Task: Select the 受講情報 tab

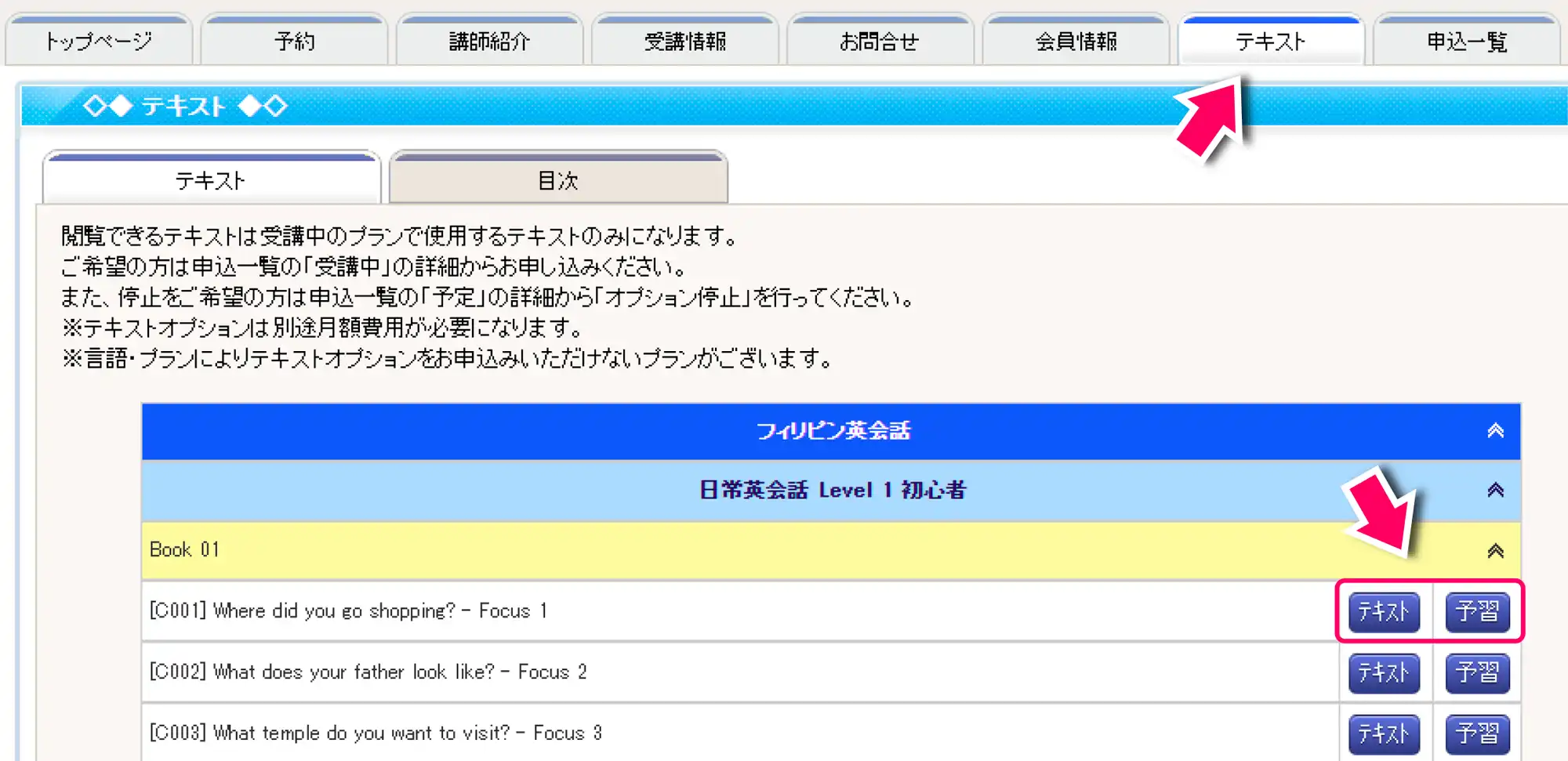Action: click(x=684, y=42)
